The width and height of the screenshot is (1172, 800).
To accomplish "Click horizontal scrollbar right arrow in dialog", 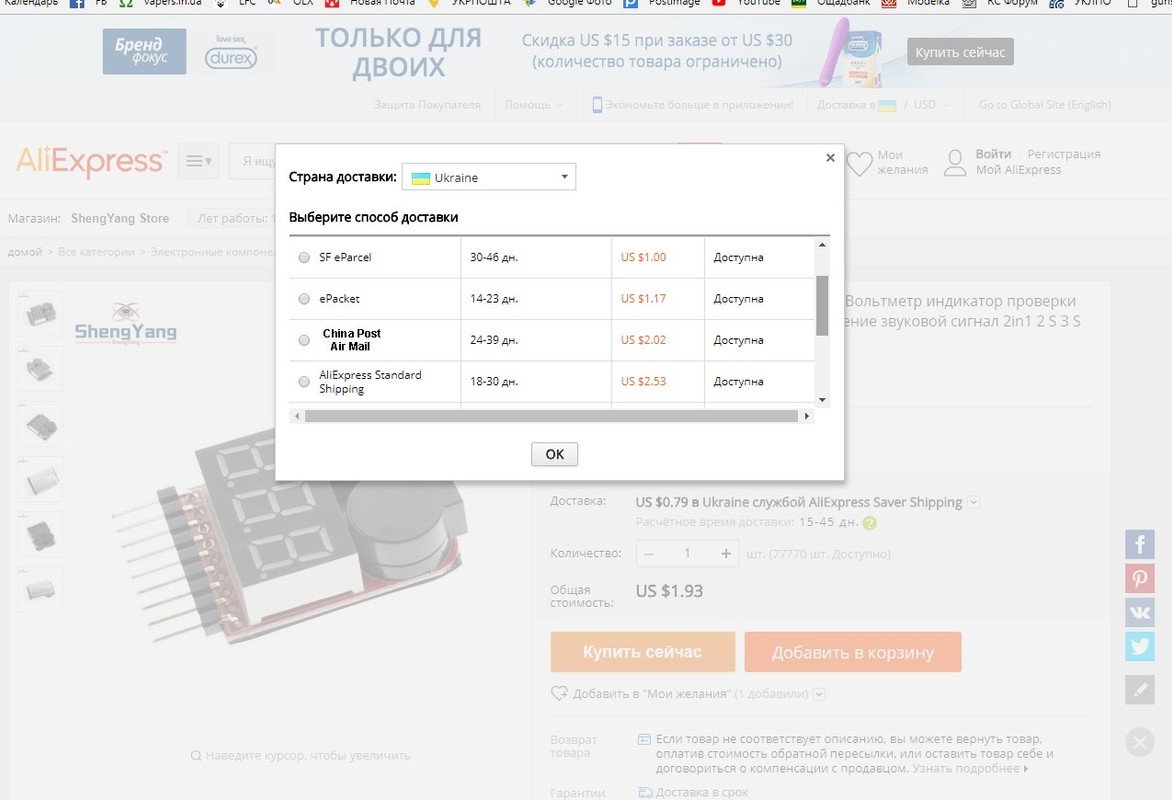I will click(x=806, y=416).
